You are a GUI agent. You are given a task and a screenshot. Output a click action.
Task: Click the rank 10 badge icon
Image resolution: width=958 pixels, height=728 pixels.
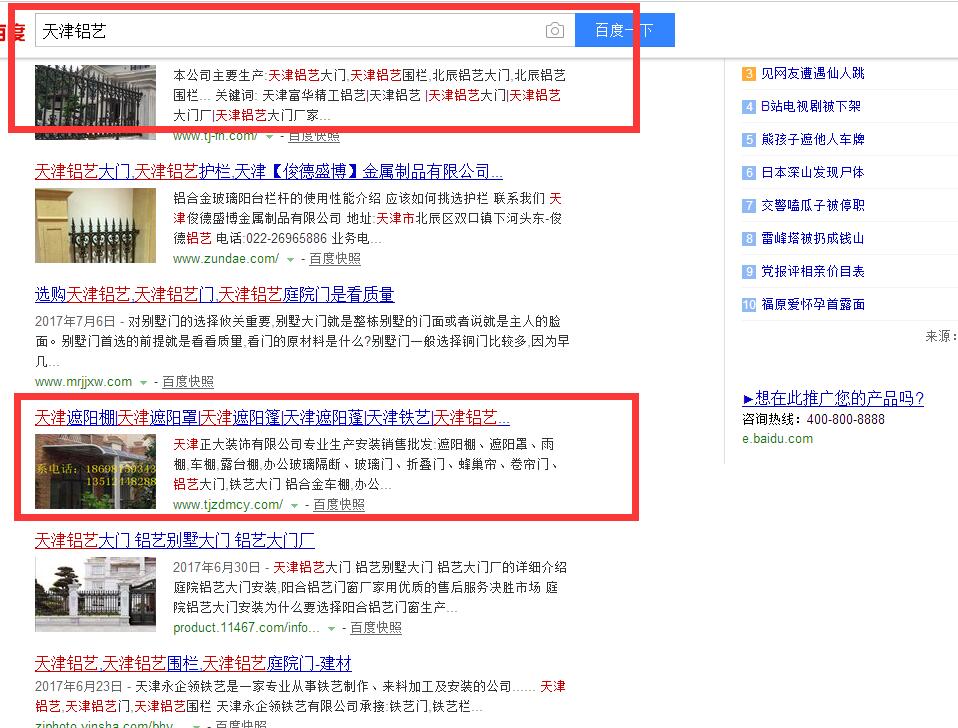pyautogui.click(x=749, y=305)
